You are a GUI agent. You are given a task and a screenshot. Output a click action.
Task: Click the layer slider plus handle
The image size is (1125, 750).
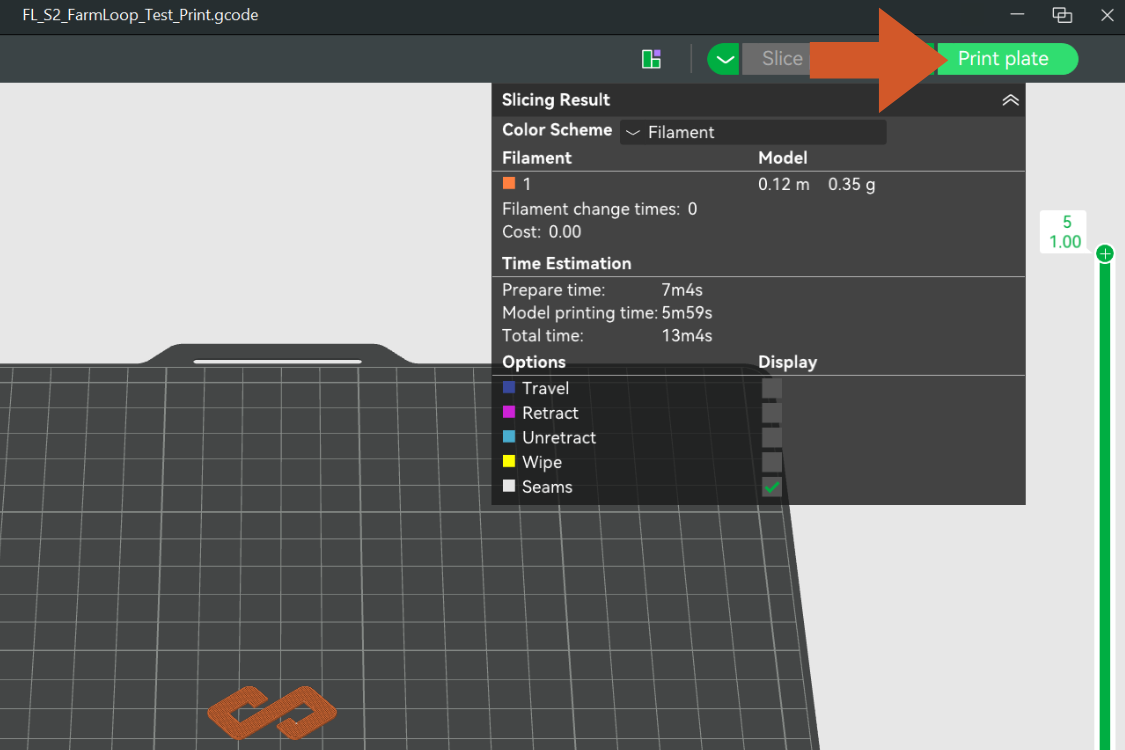tap(1105, 253)
